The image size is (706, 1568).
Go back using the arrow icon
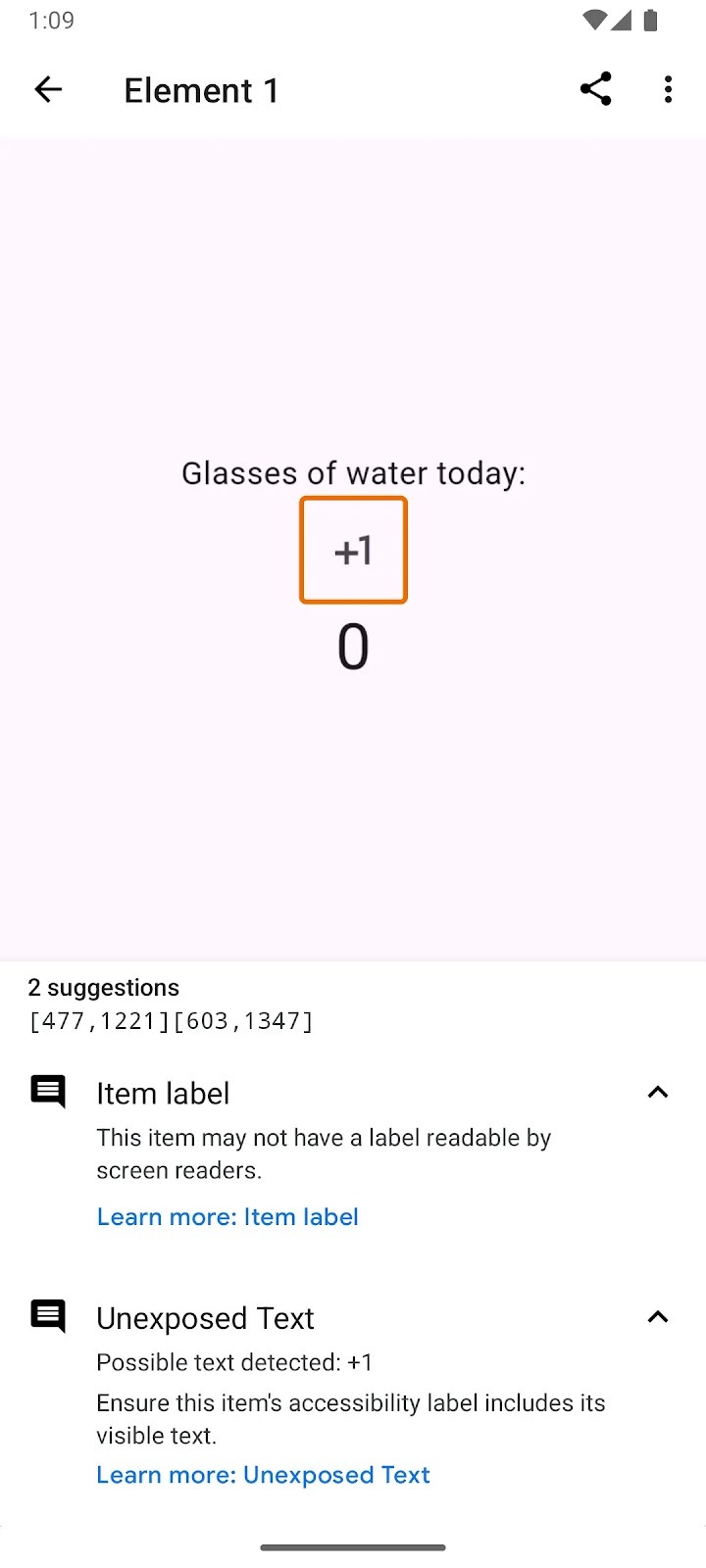(48, 90)
